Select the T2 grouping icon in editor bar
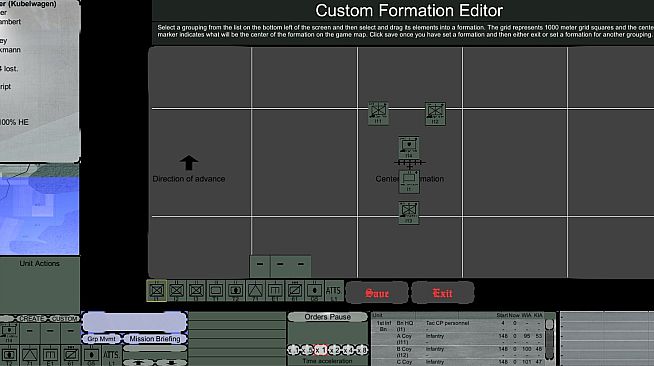Viewport: 654px width, 366px height. [x=236, y=291]
